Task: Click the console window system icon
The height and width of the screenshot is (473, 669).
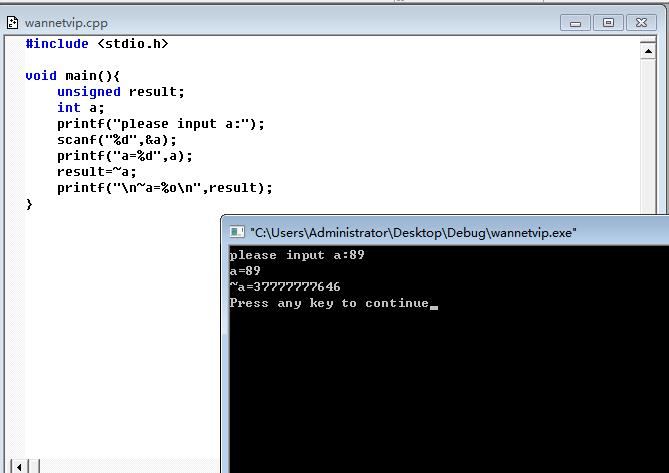Action: [x=237, y=232]
